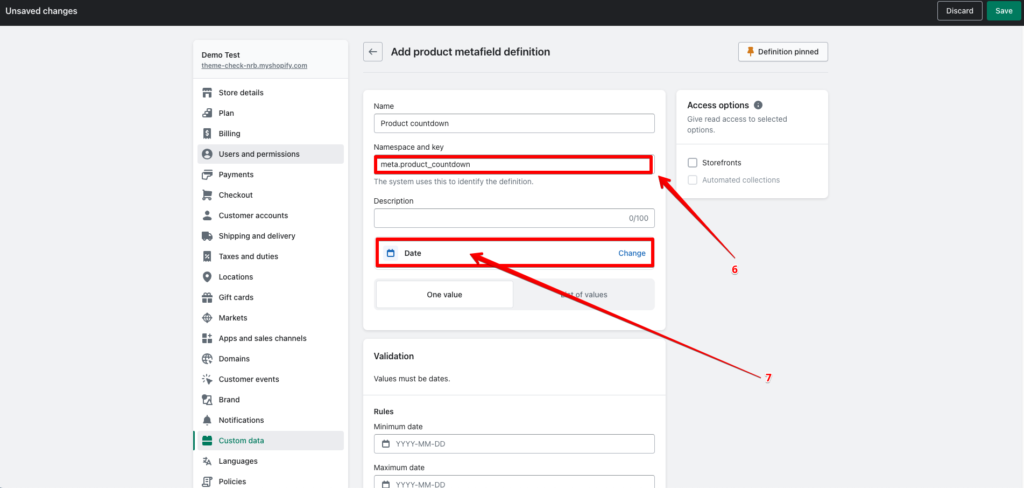Click the Payments card icon

click(x=207, y=174)
